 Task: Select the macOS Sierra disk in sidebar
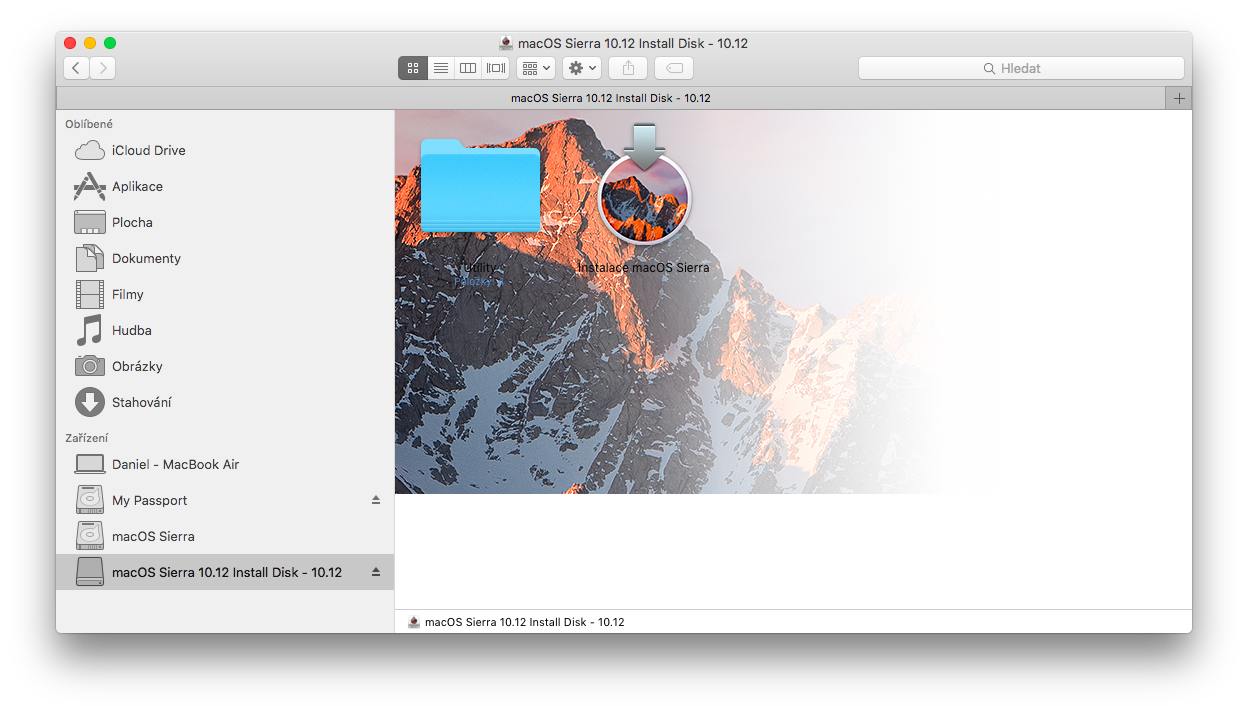click(x=225, y=536)
